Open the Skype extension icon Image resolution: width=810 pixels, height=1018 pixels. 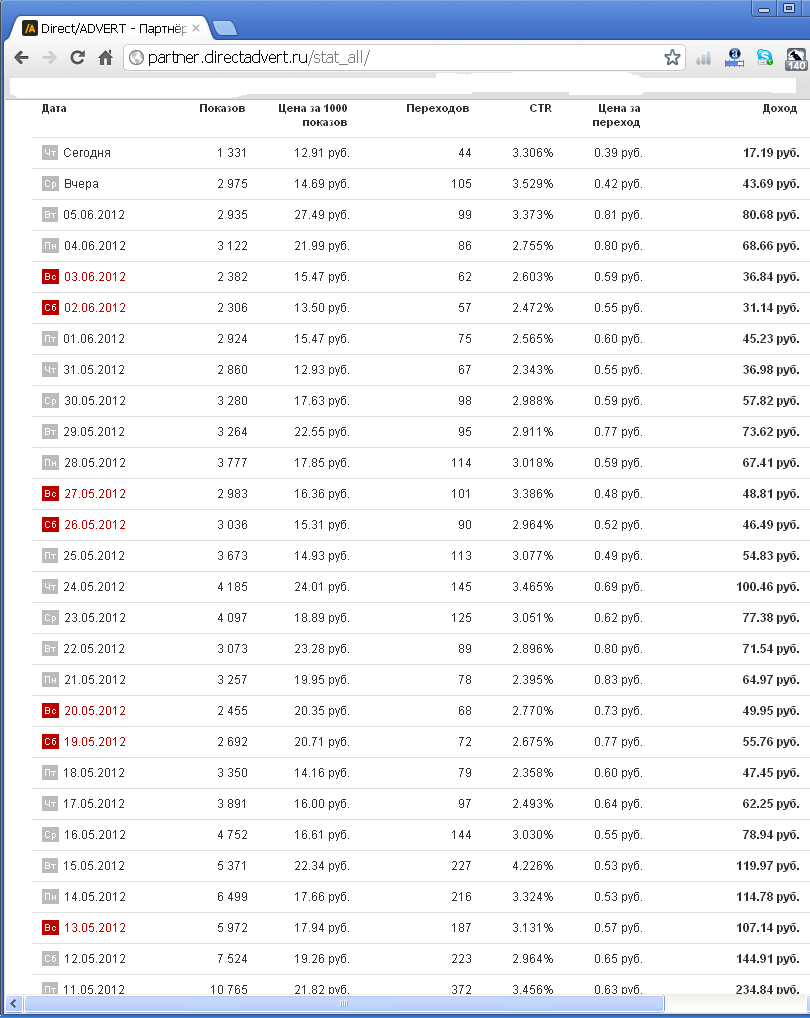coord(764,58)
